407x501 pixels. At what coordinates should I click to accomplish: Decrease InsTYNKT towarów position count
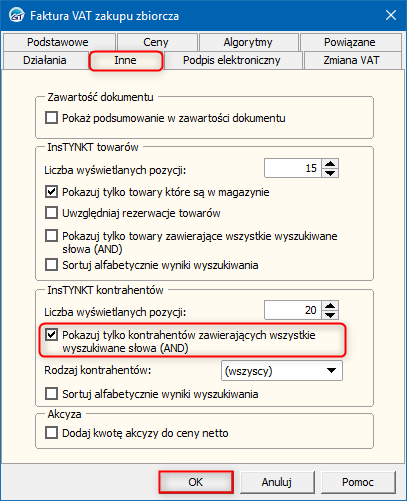coord(330,173)
